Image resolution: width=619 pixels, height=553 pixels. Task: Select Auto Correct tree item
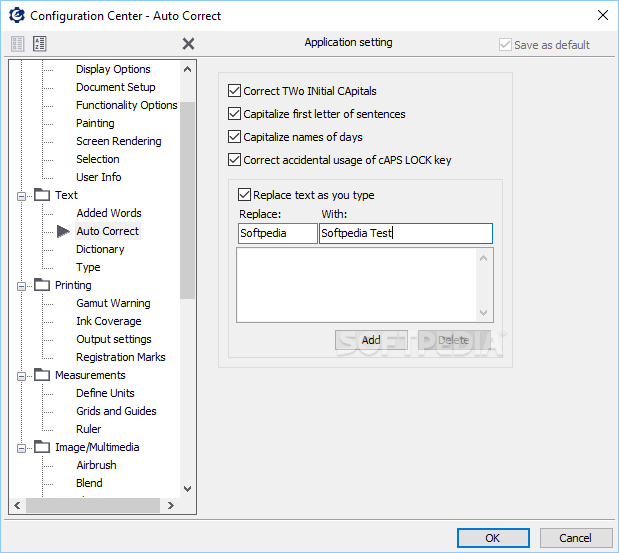(x=108, y=231)
